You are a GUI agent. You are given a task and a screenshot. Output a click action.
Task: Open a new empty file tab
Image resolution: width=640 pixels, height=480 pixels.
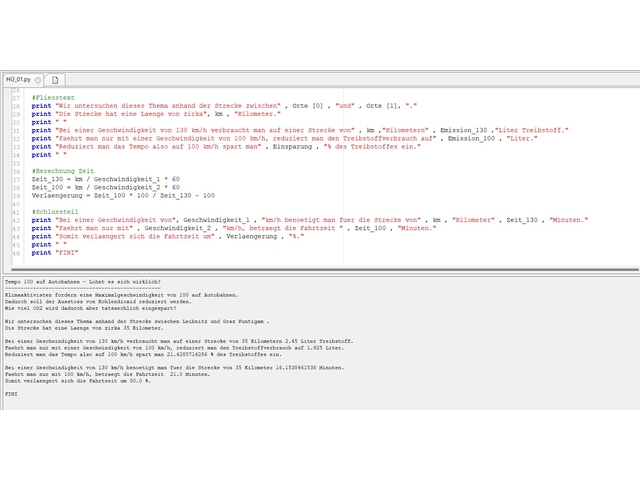55,80
